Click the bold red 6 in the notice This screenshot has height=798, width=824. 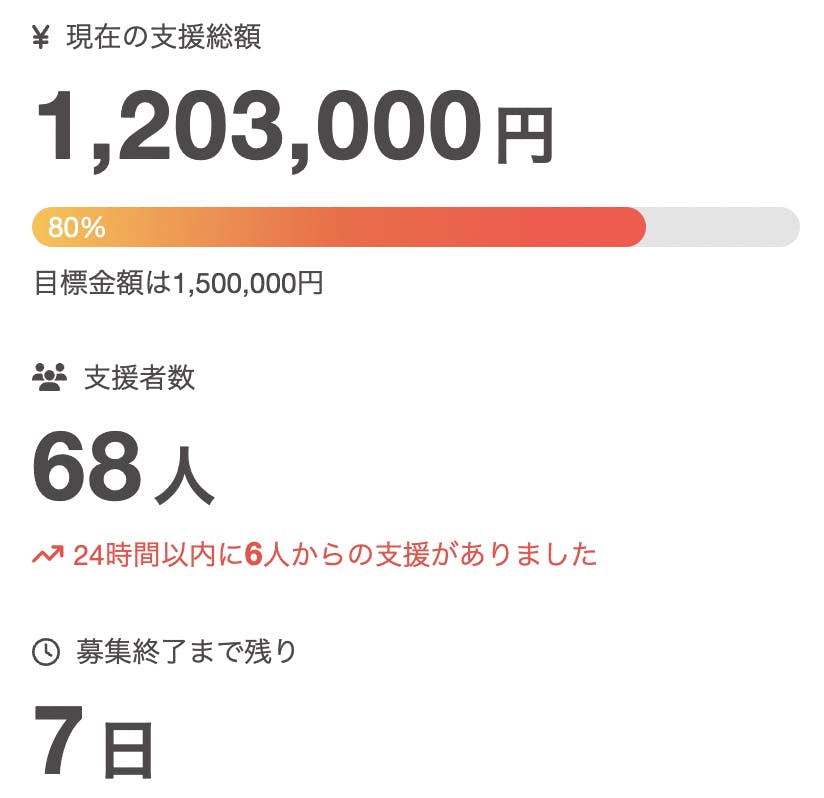tap(252, 554)
